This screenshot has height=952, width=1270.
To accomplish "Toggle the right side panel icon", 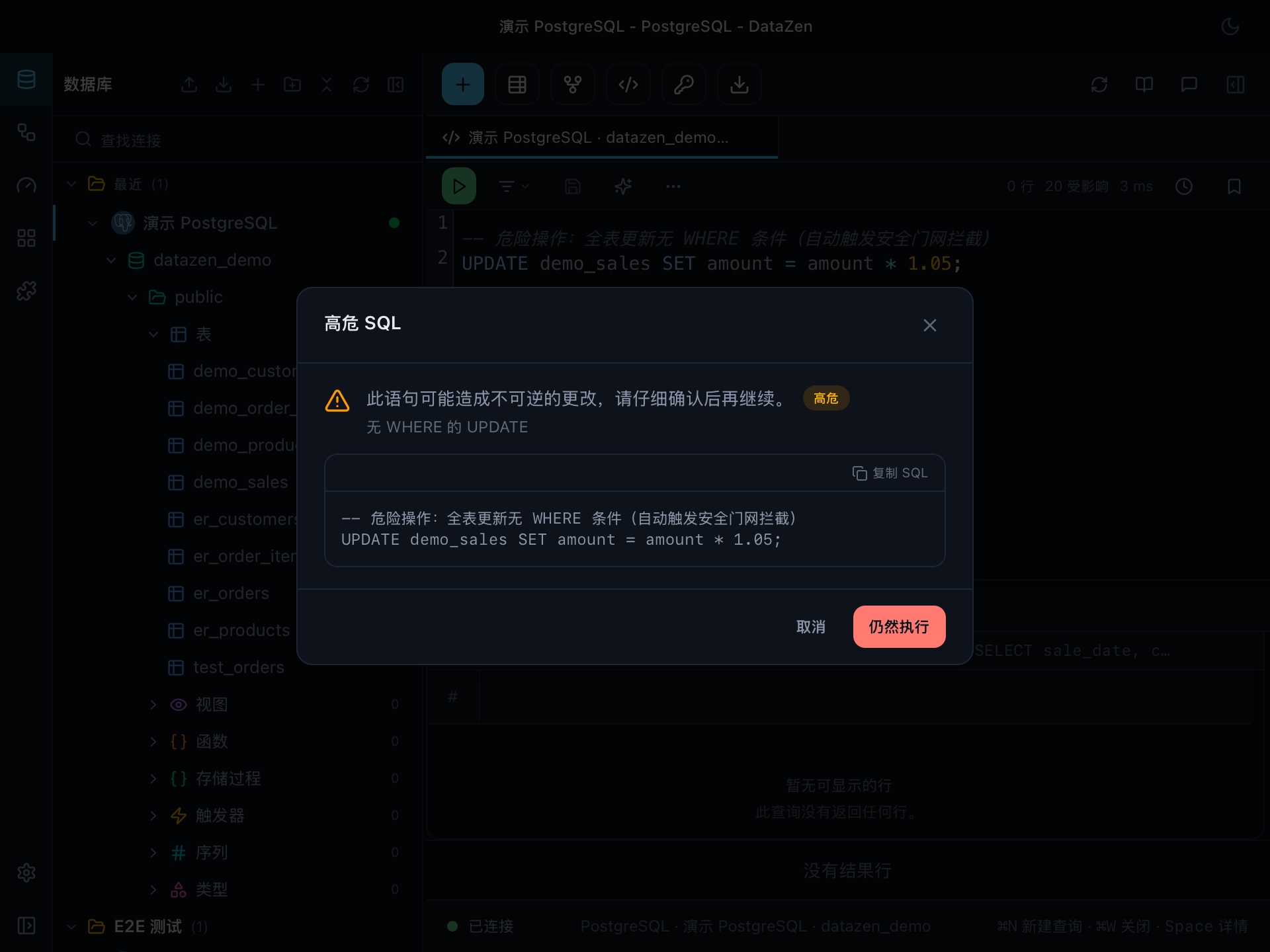I will tap(1236, 85).
